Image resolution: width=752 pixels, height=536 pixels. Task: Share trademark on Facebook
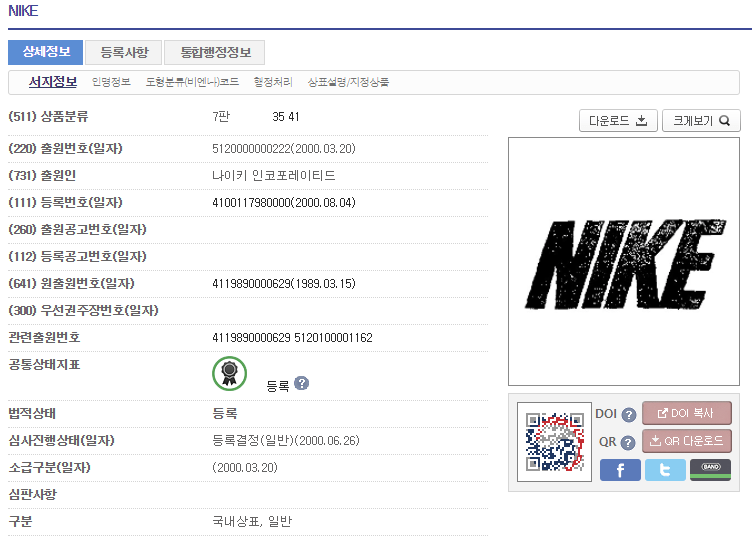tap(620, 470)
